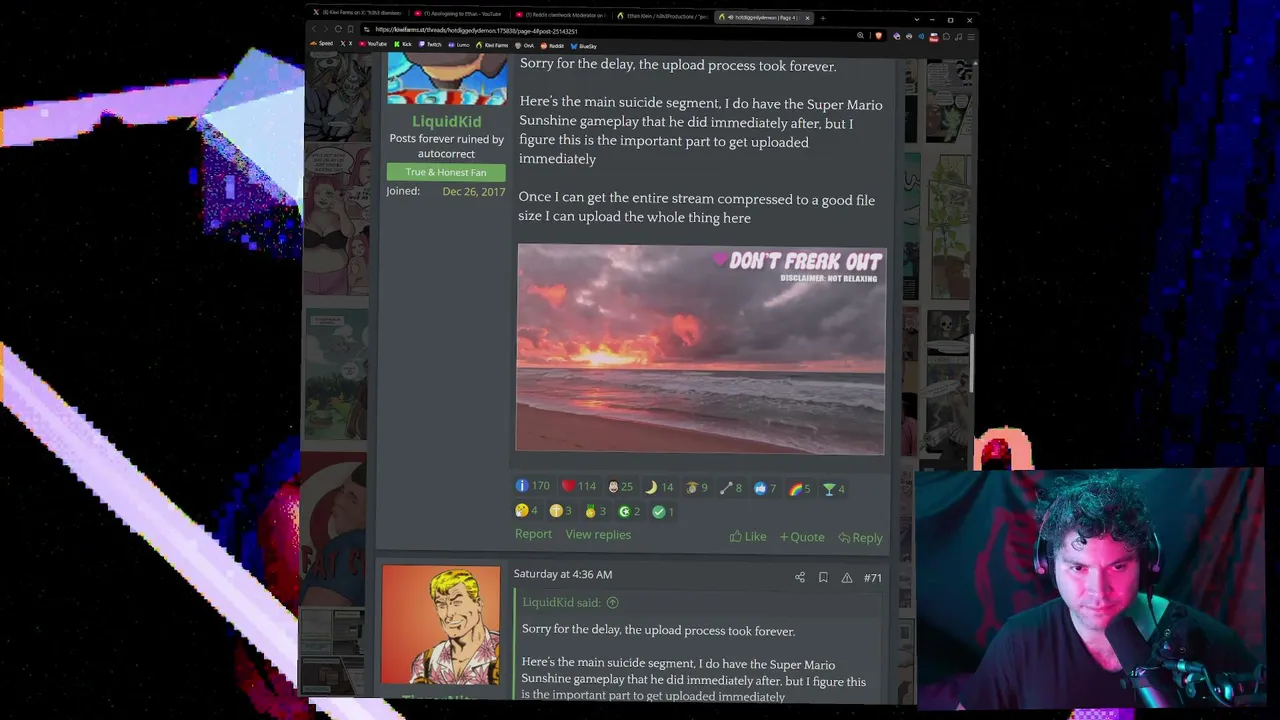Click the red heart reaction with 114
The height and width of the screenshot is (720, 1280).
579,486
